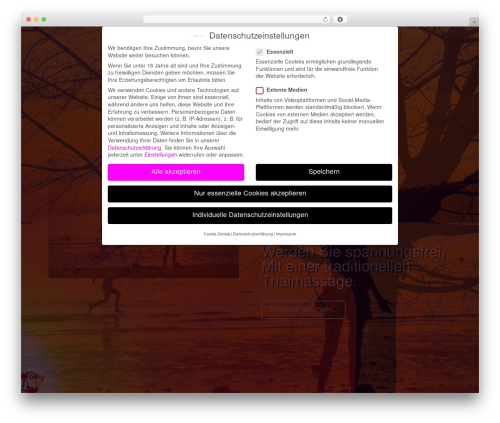Click the Essenziell label text

(280, 52)
